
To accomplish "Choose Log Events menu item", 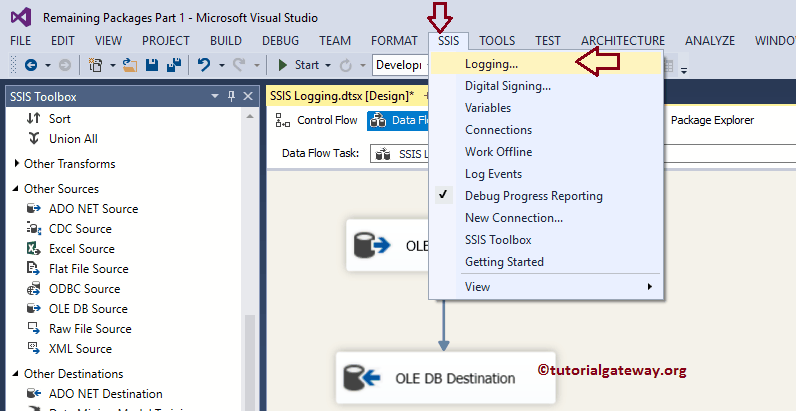I will (x=546, y=174).
